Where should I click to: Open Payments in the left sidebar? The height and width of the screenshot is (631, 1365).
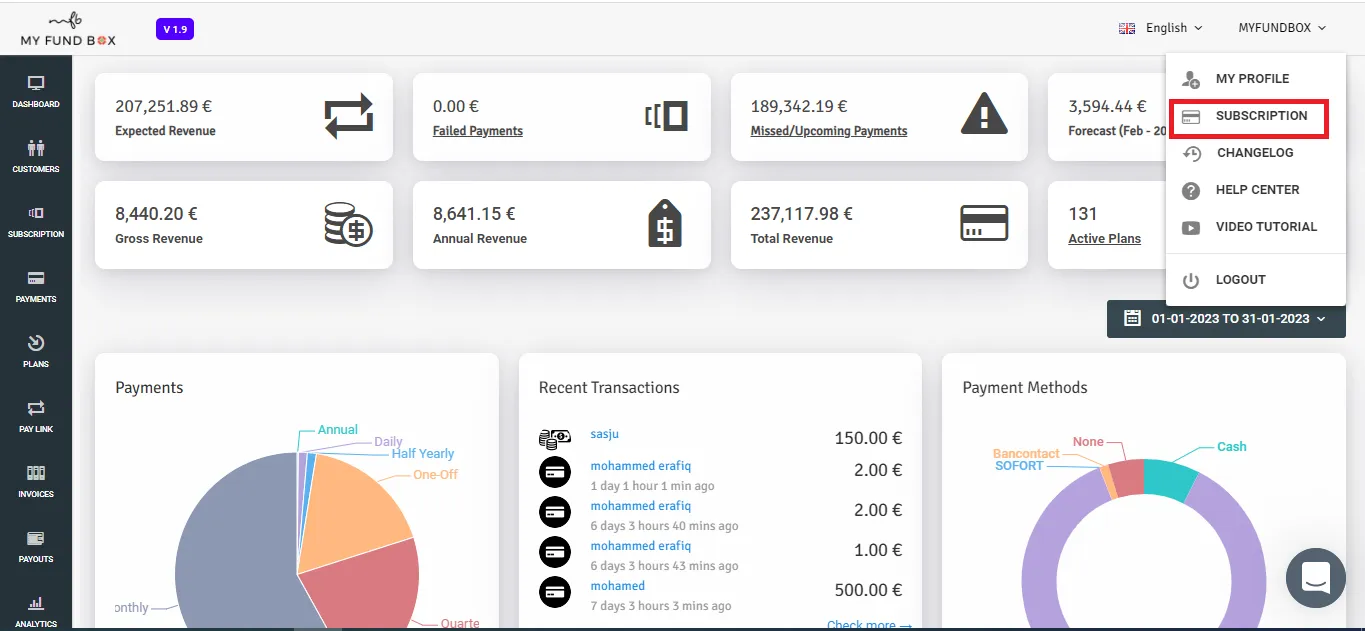click(36, 286)
